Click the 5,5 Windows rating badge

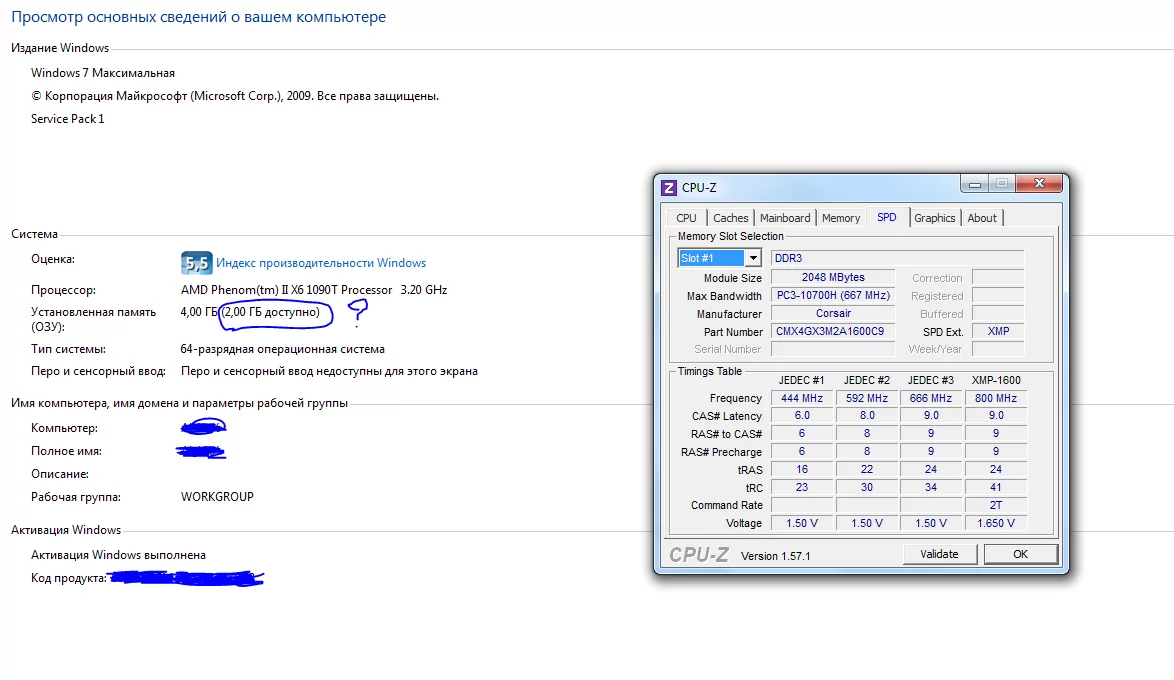point(196,263)
